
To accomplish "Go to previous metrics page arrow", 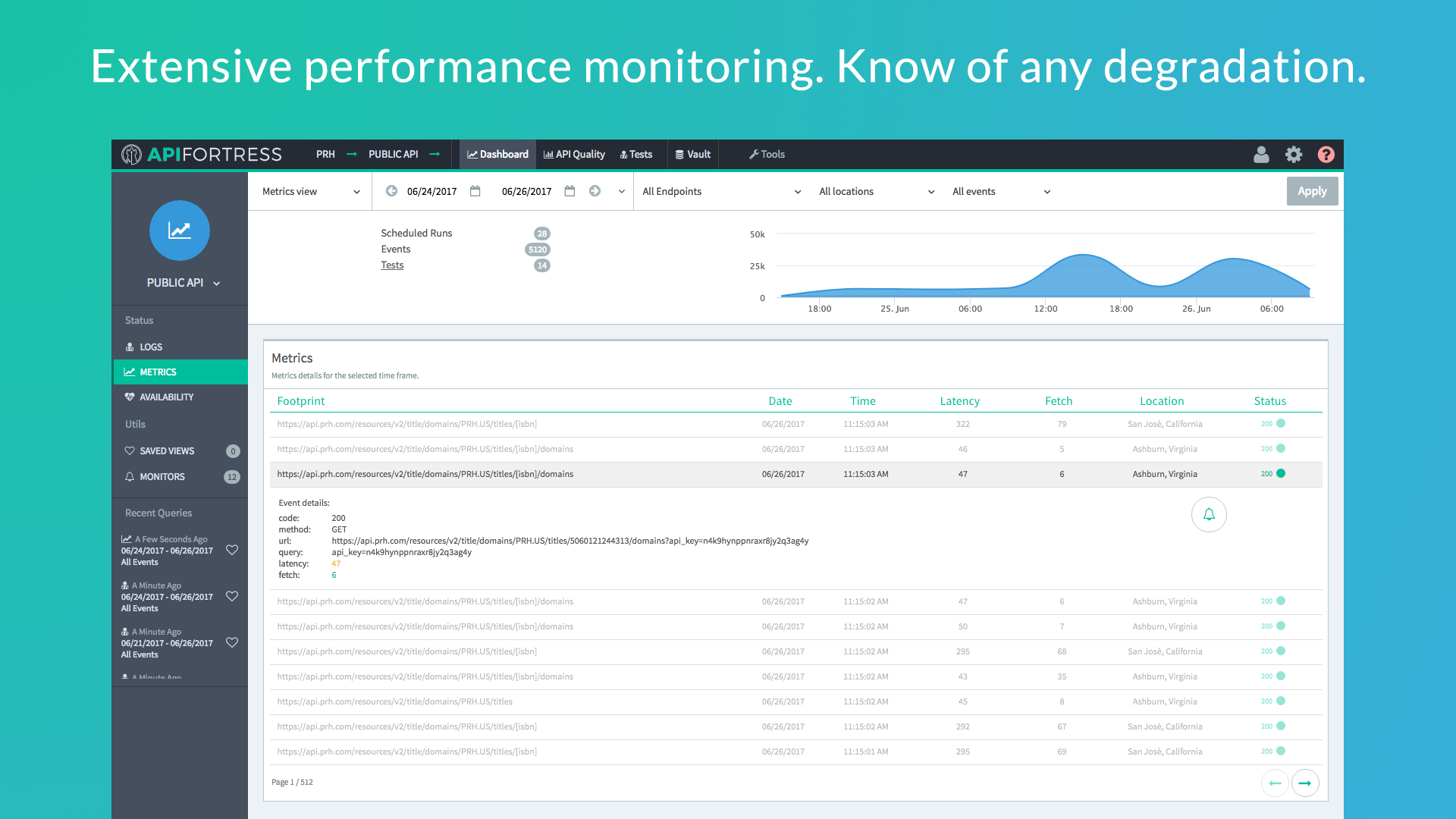I will click(x=1275, y=783).
